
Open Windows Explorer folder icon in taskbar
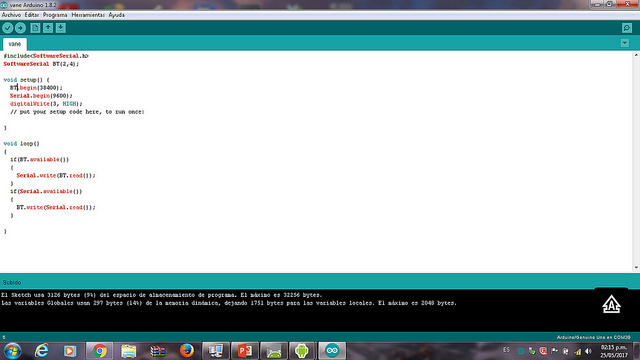[129, 351]
